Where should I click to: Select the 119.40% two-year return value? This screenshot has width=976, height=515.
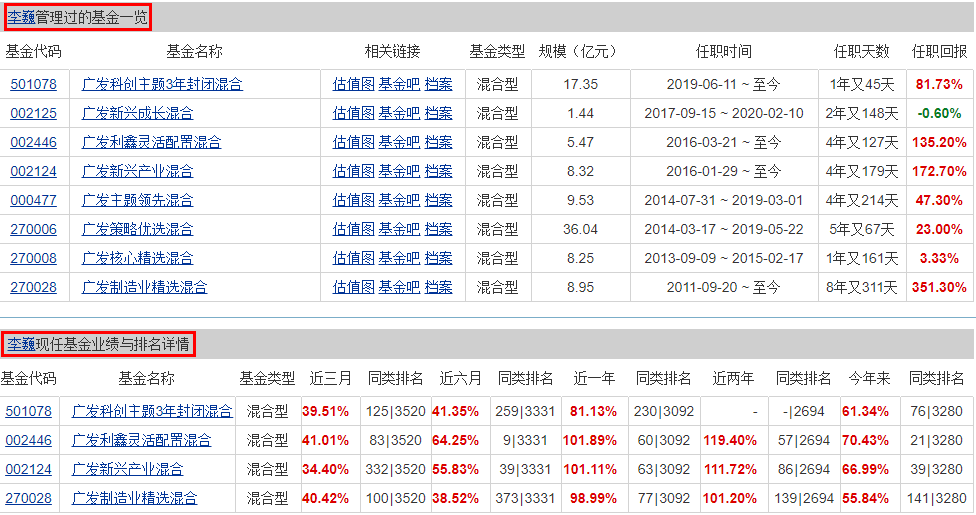click(x=730, y=441)
